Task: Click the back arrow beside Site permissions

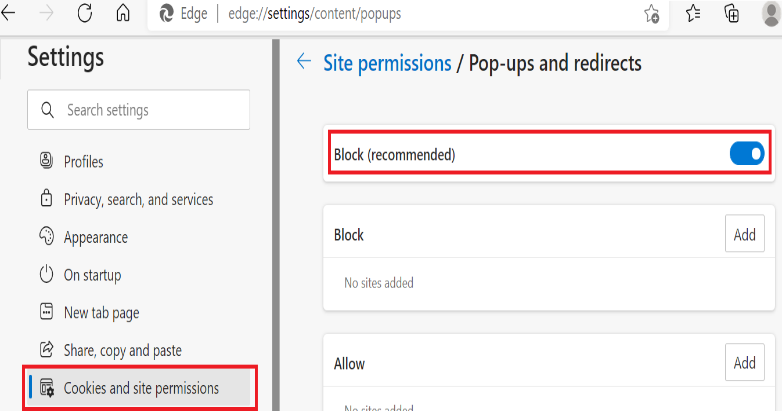Action: pos(304,63)
